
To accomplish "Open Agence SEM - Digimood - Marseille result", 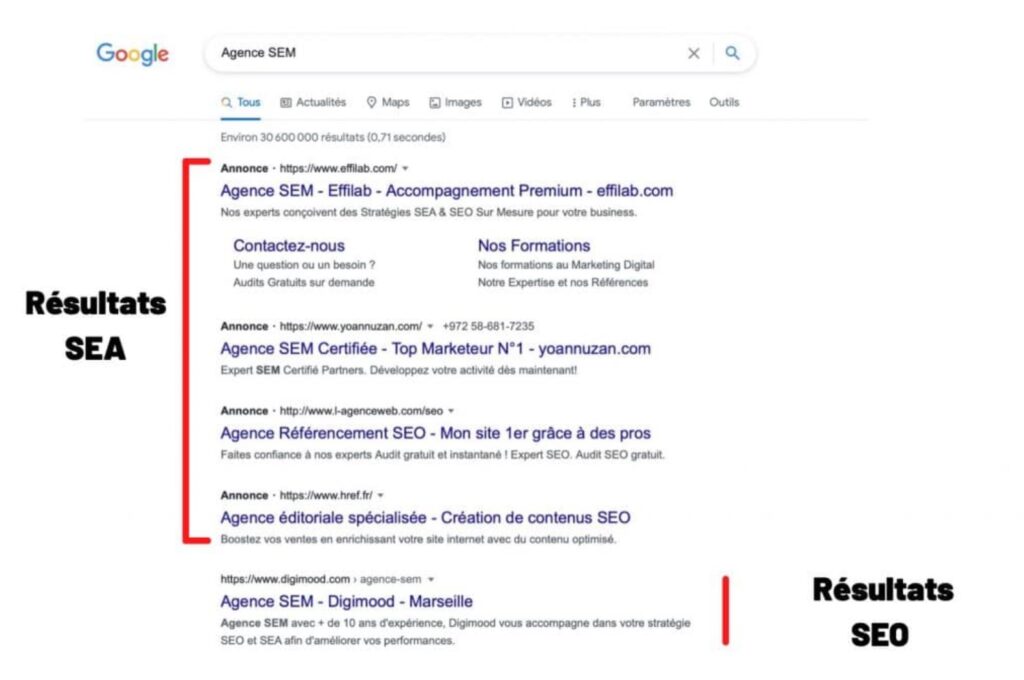I will click(x=347, y=602).
